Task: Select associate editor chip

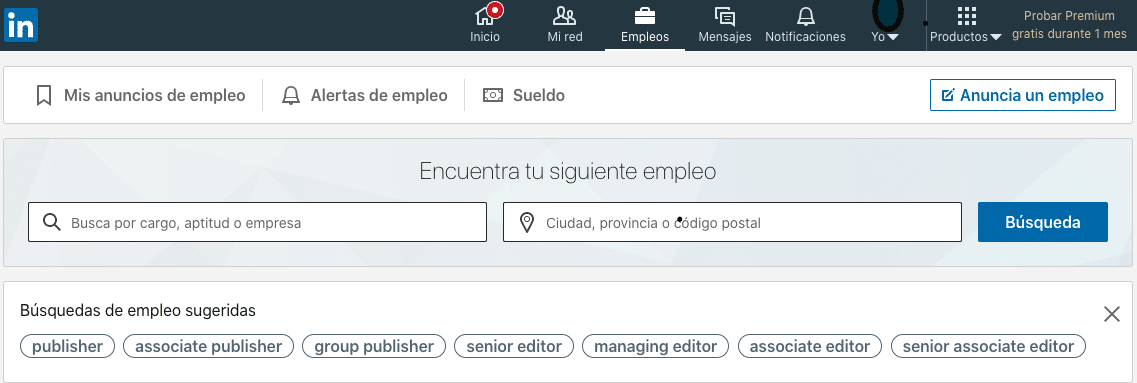Action: (x=810, y=346)
